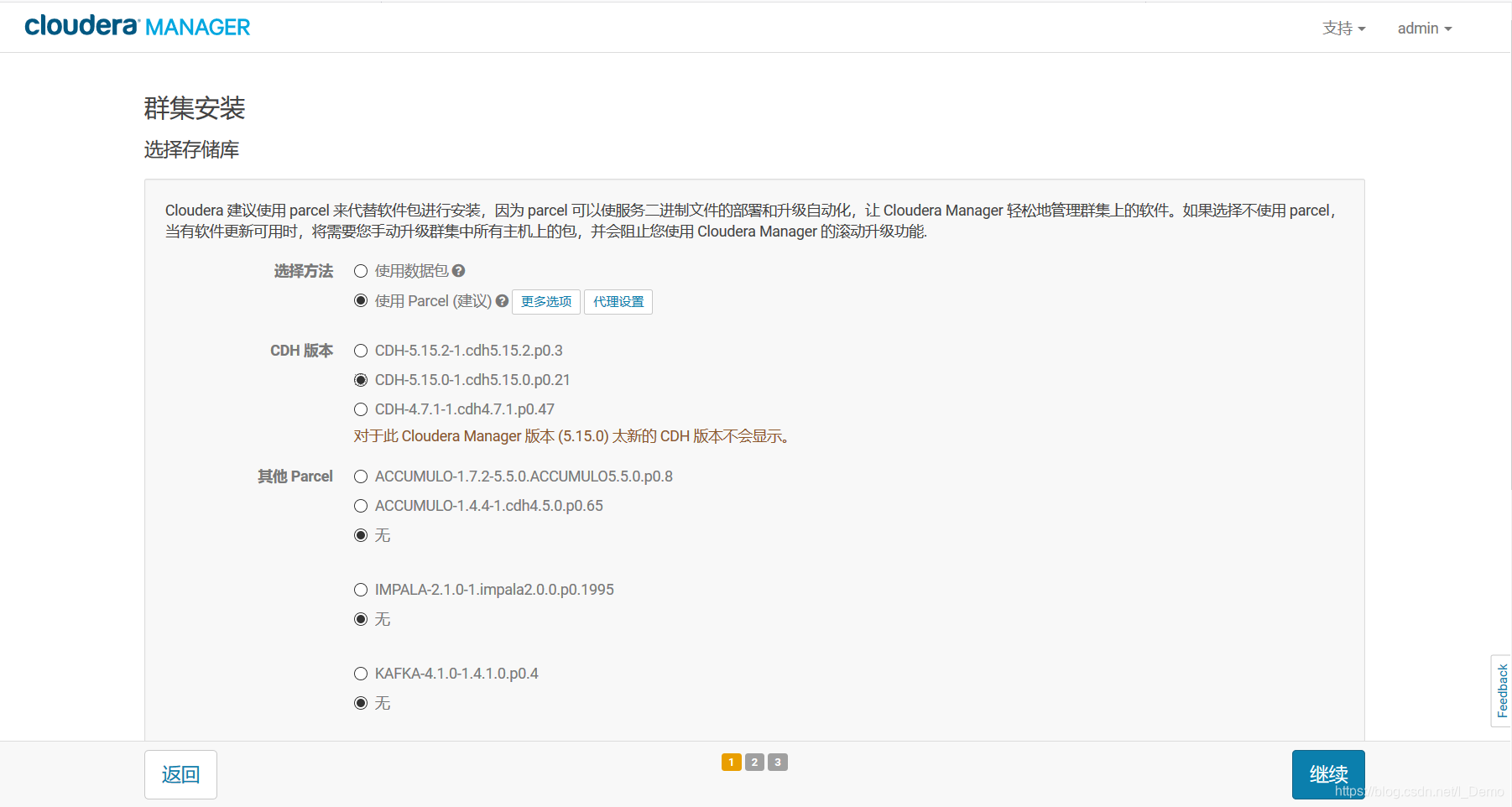Click the warning text about newer CDH versions
Image resolution: width=1512 pixels, height=807 pixels.
[x=573, y=436]
